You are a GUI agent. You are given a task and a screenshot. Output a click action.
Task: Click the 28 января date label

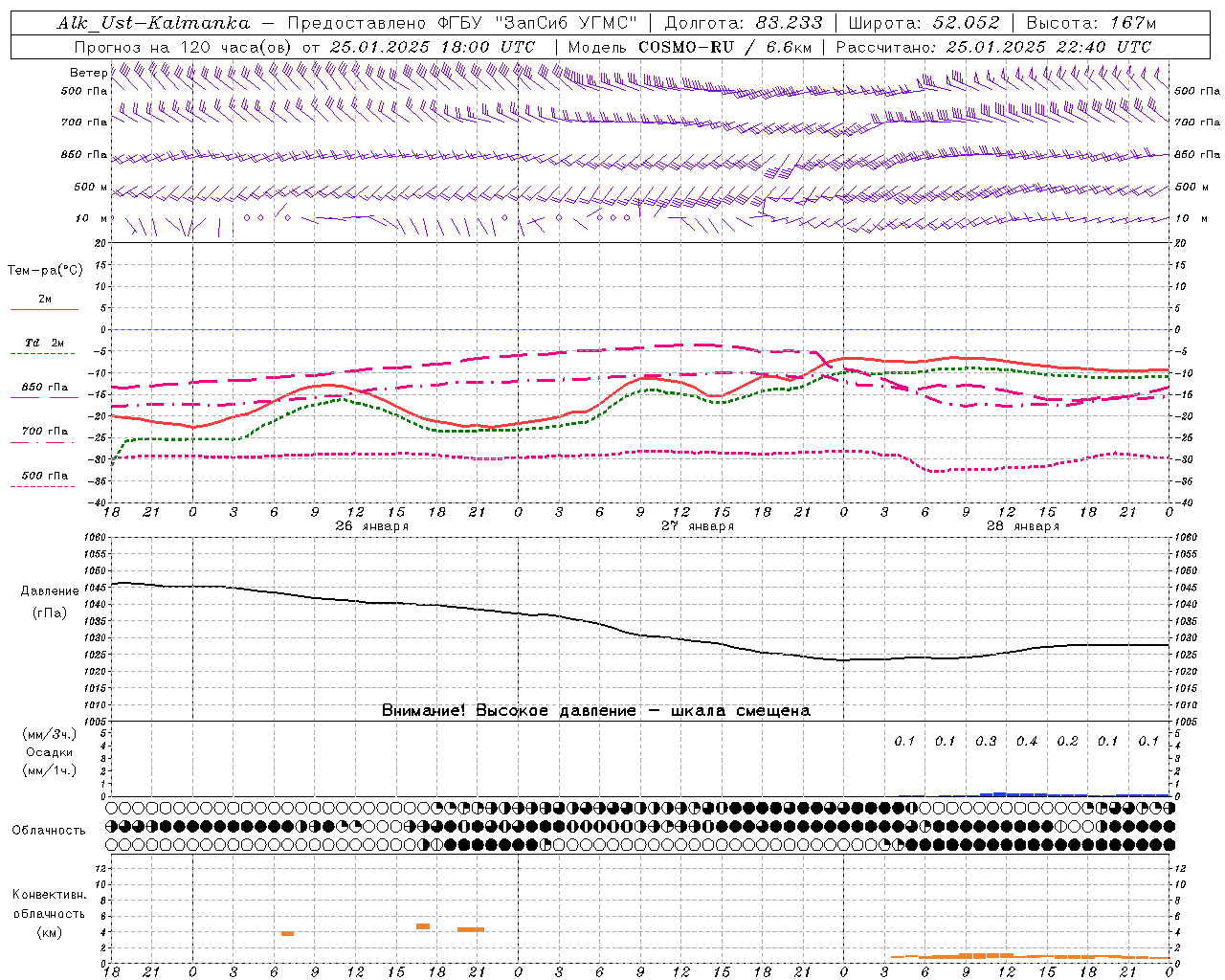coord(1023,526)
